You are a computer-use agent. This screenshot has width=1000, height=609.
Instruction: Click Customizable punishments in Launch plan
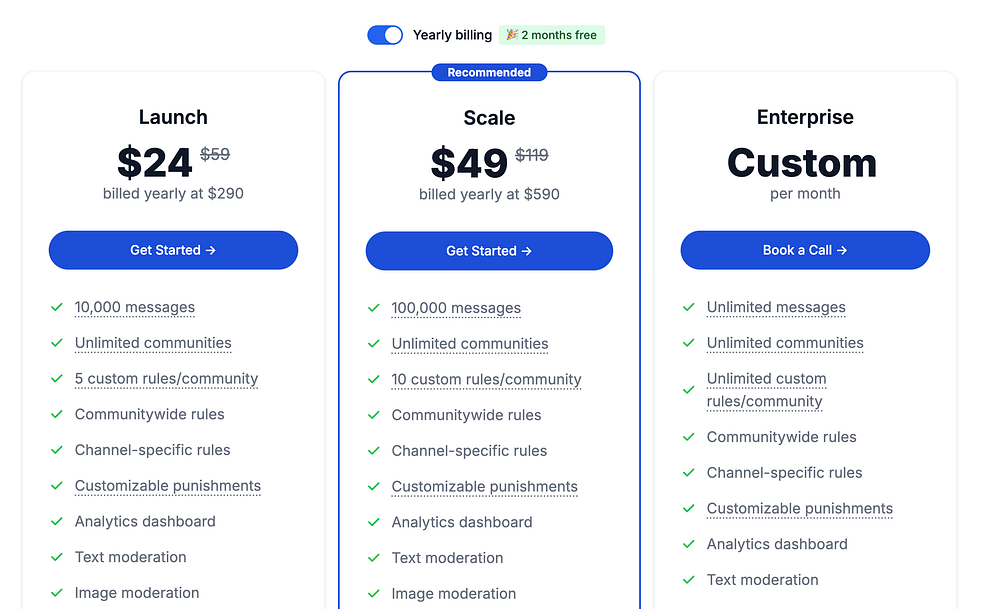click(168, 486)
